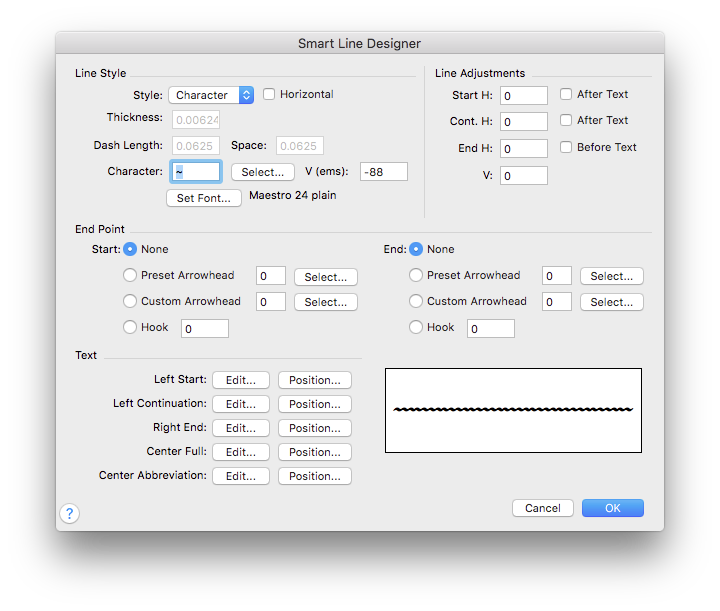Viewport: 720px width, 611px height.
Task: Click the End H input field
Action: tap(524, 149)
